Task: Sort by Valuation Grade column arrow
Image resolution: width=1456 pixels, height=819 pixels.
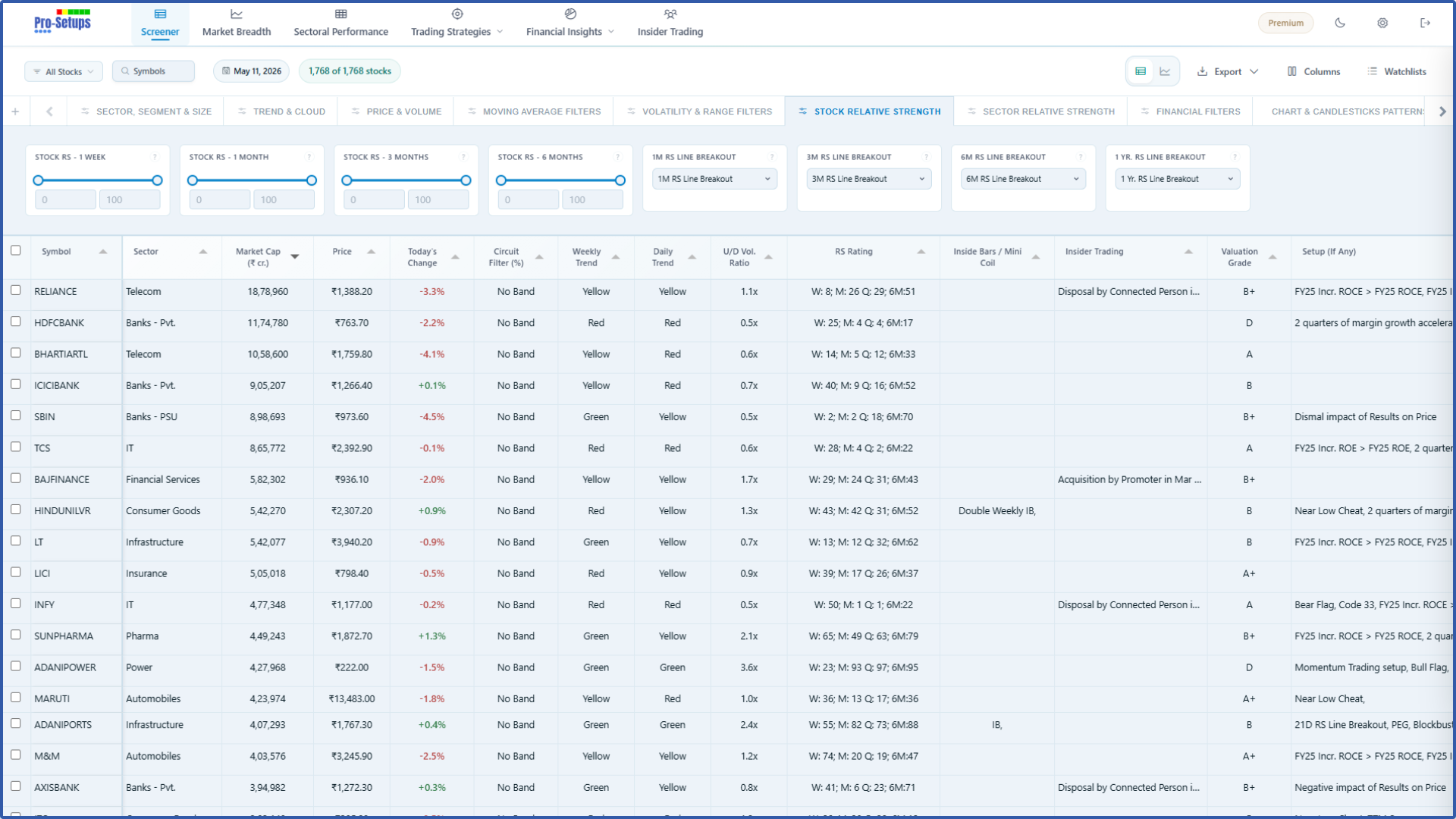Action: point(1272,257)
